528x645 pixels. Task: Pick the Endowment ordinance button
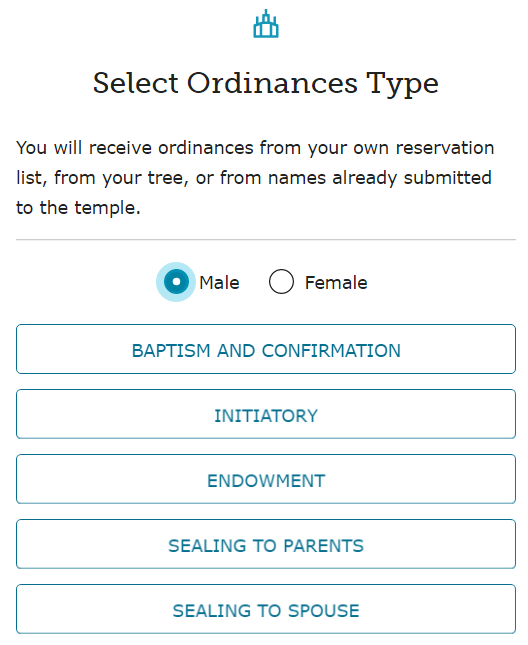point(266,479)
